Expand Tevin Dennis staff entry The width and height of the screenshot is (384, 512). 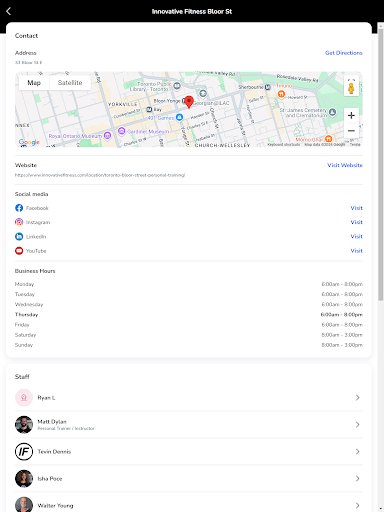pyautogui.click(x=189, y=452)
